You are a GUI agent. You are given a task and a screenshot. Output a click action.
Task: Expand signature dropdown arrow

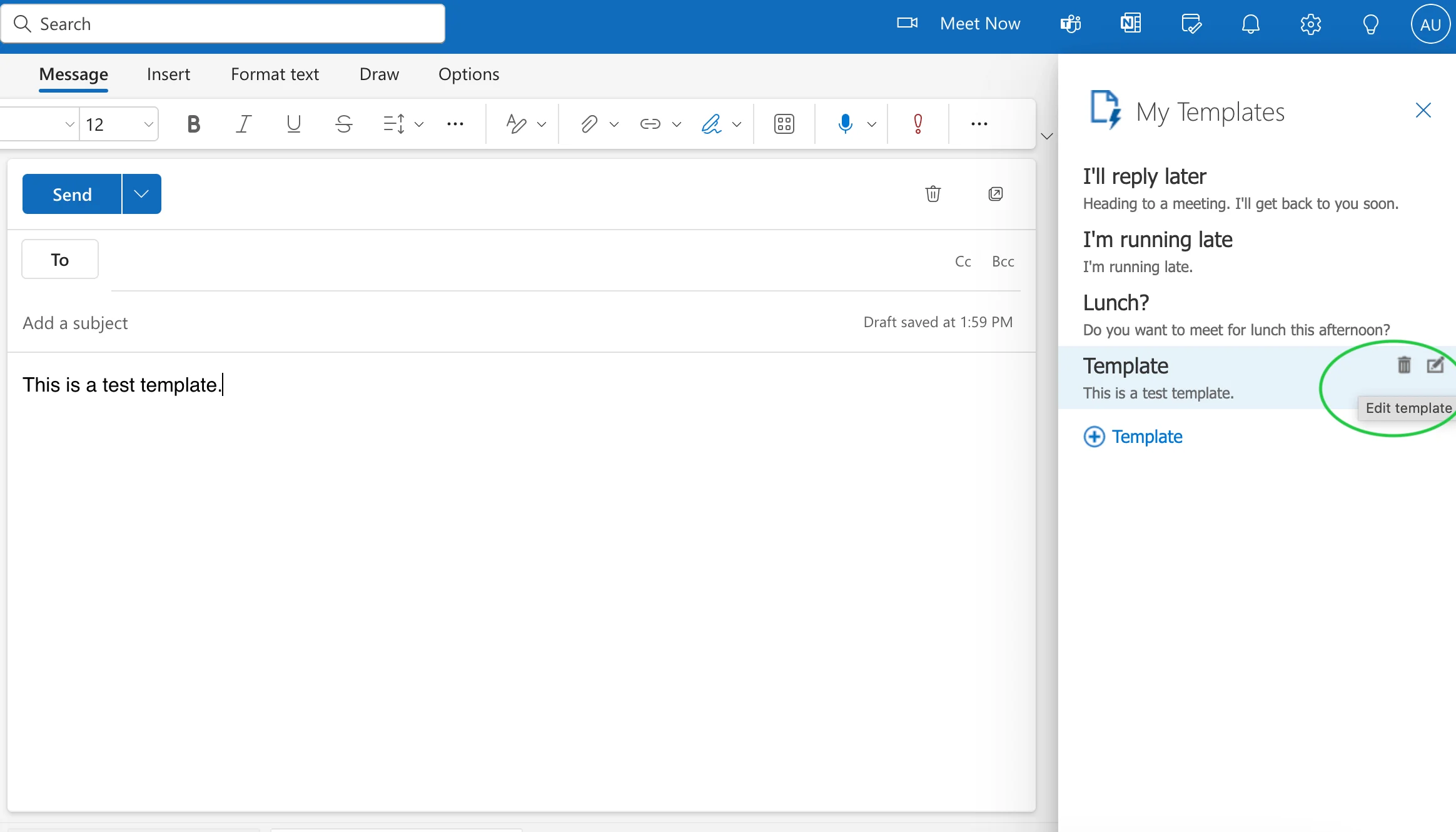(x=737, y=124)
